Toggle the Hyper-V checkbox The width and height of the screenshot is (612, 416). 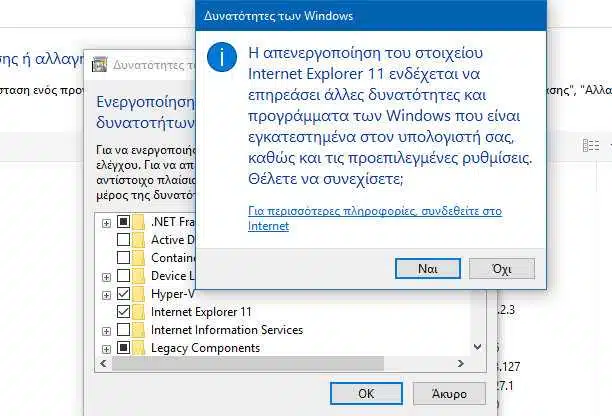123,293
